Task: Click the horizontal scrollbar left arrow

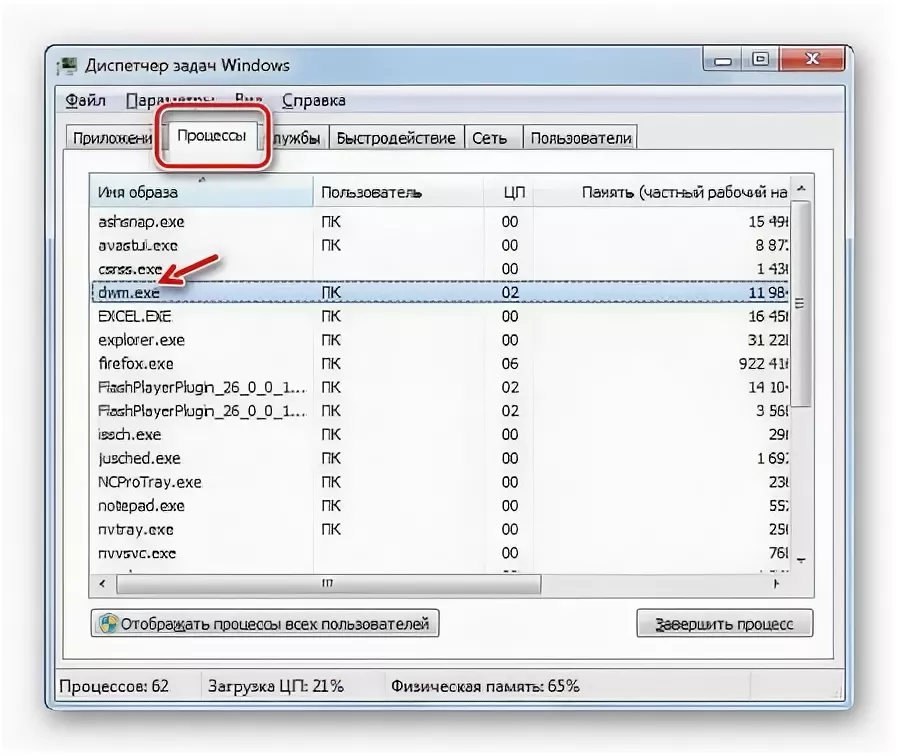Action: (103, 584)
